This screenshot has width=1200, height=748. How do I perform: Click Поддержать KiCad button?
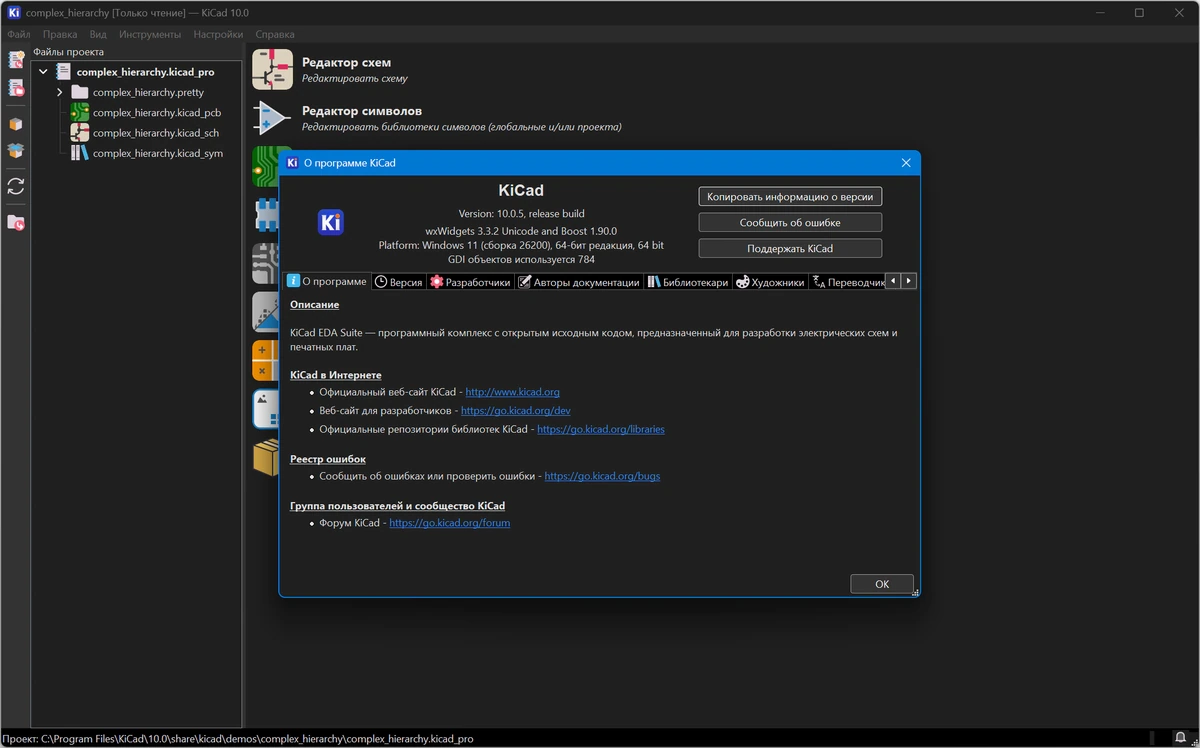790,248
